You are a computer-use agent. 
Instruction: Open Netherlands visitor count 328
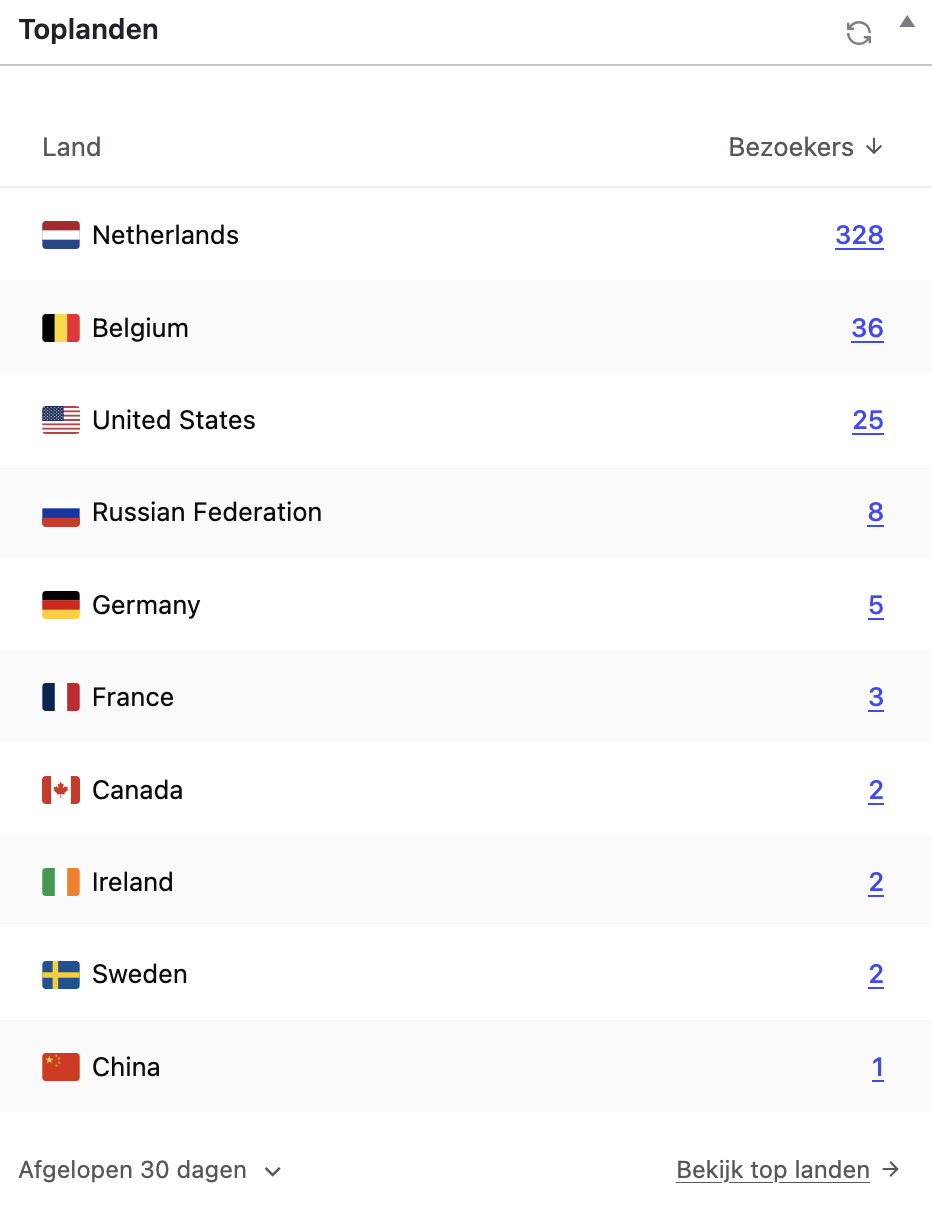[x=859, y=235]
